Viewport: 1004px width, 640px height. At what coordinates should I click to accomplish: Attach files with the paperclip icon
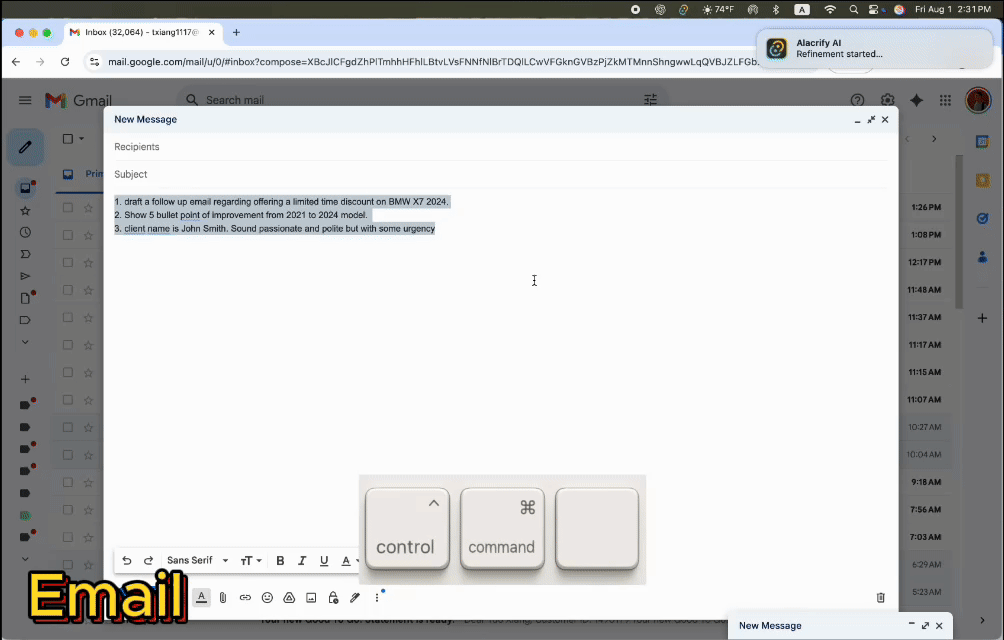pyautogui.click(x=223, y=598)
